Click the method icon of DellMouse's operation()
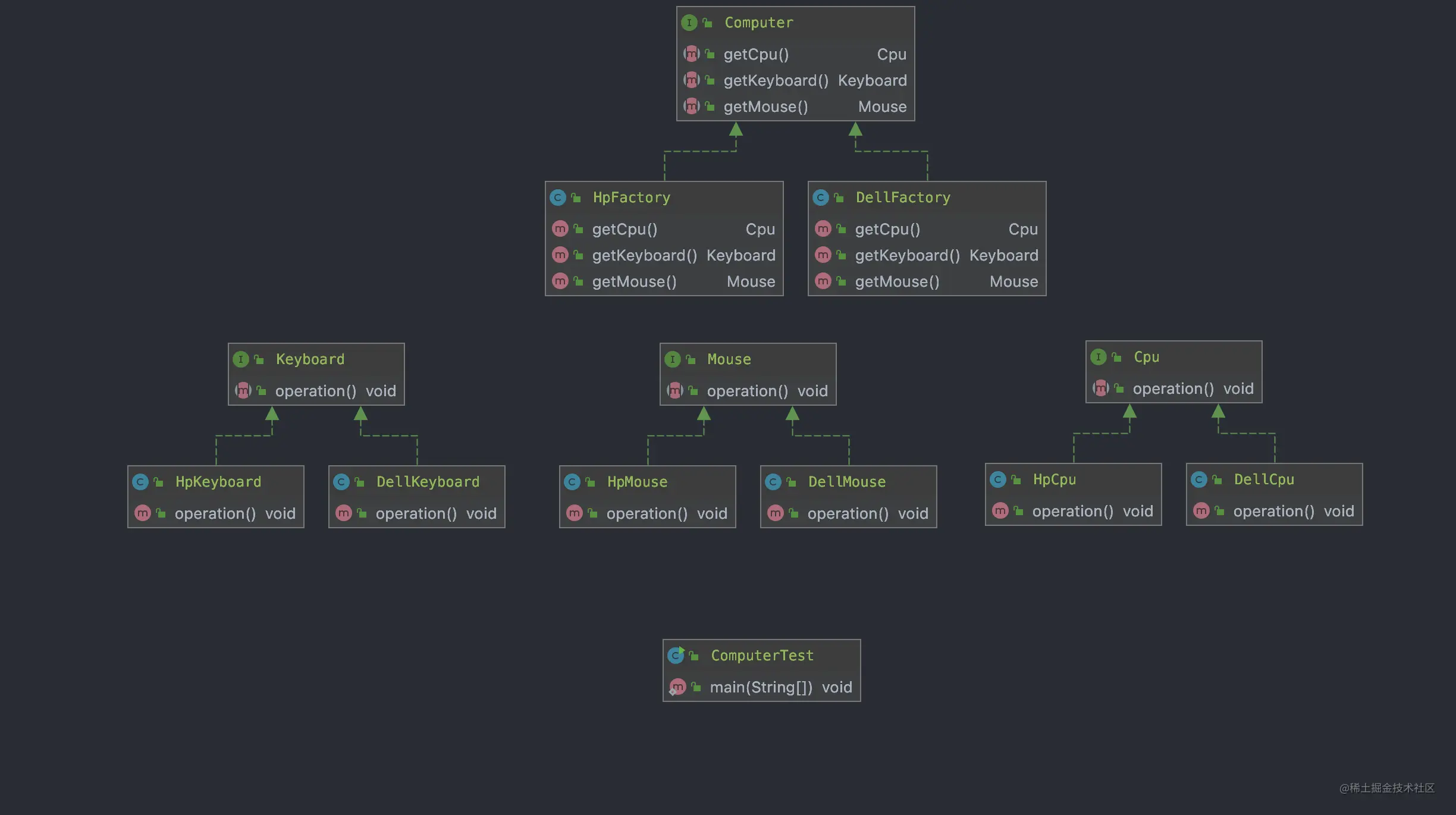Screen dimensions: 1456x815 (776, 513)
